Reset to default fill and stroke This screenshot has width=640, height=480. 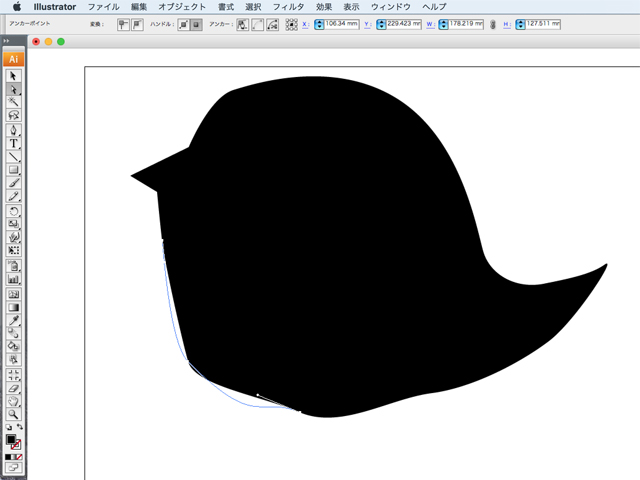click(x=9, y=427)
